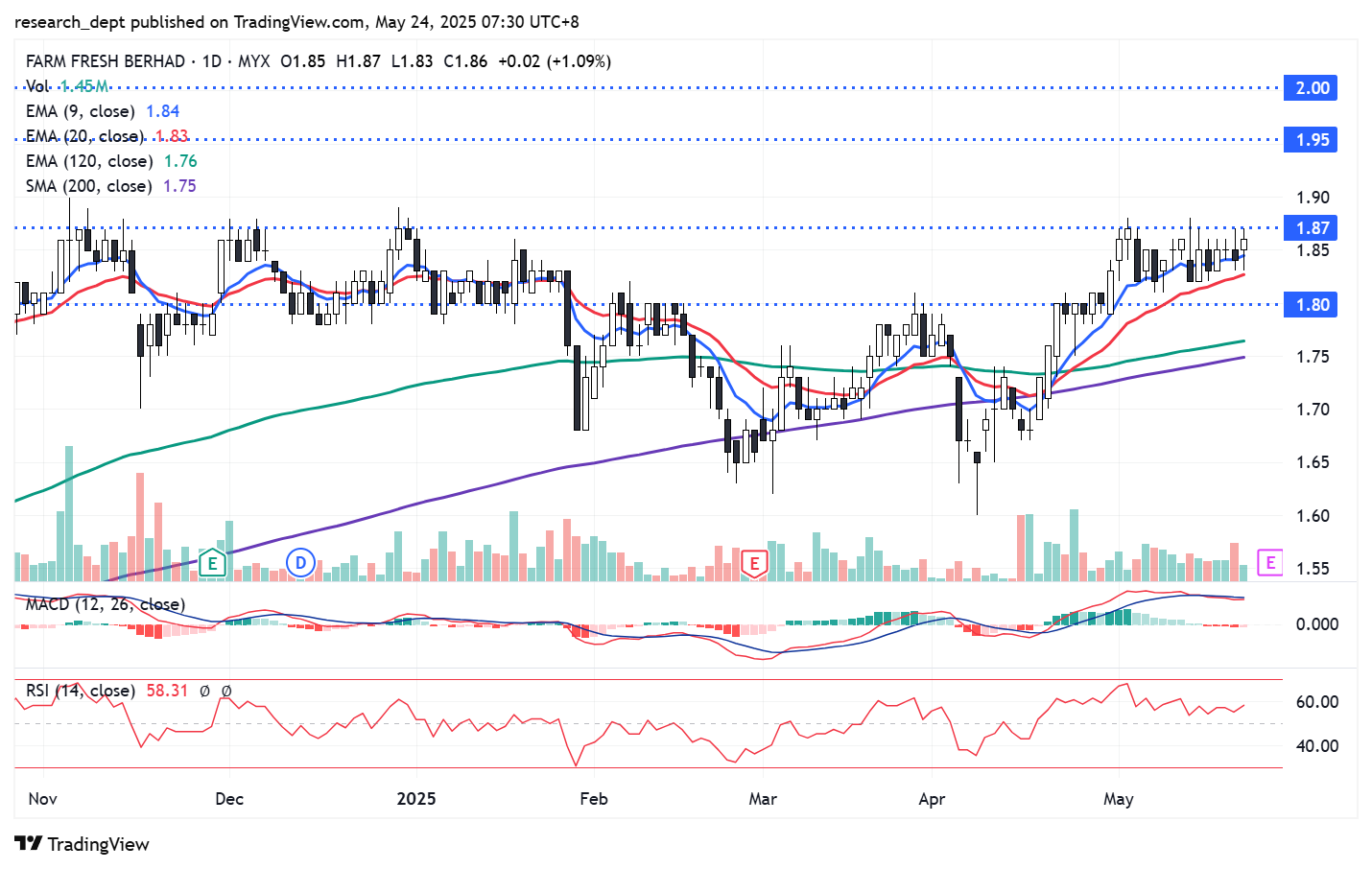Click the 1.87 blue price level label

1313,228
